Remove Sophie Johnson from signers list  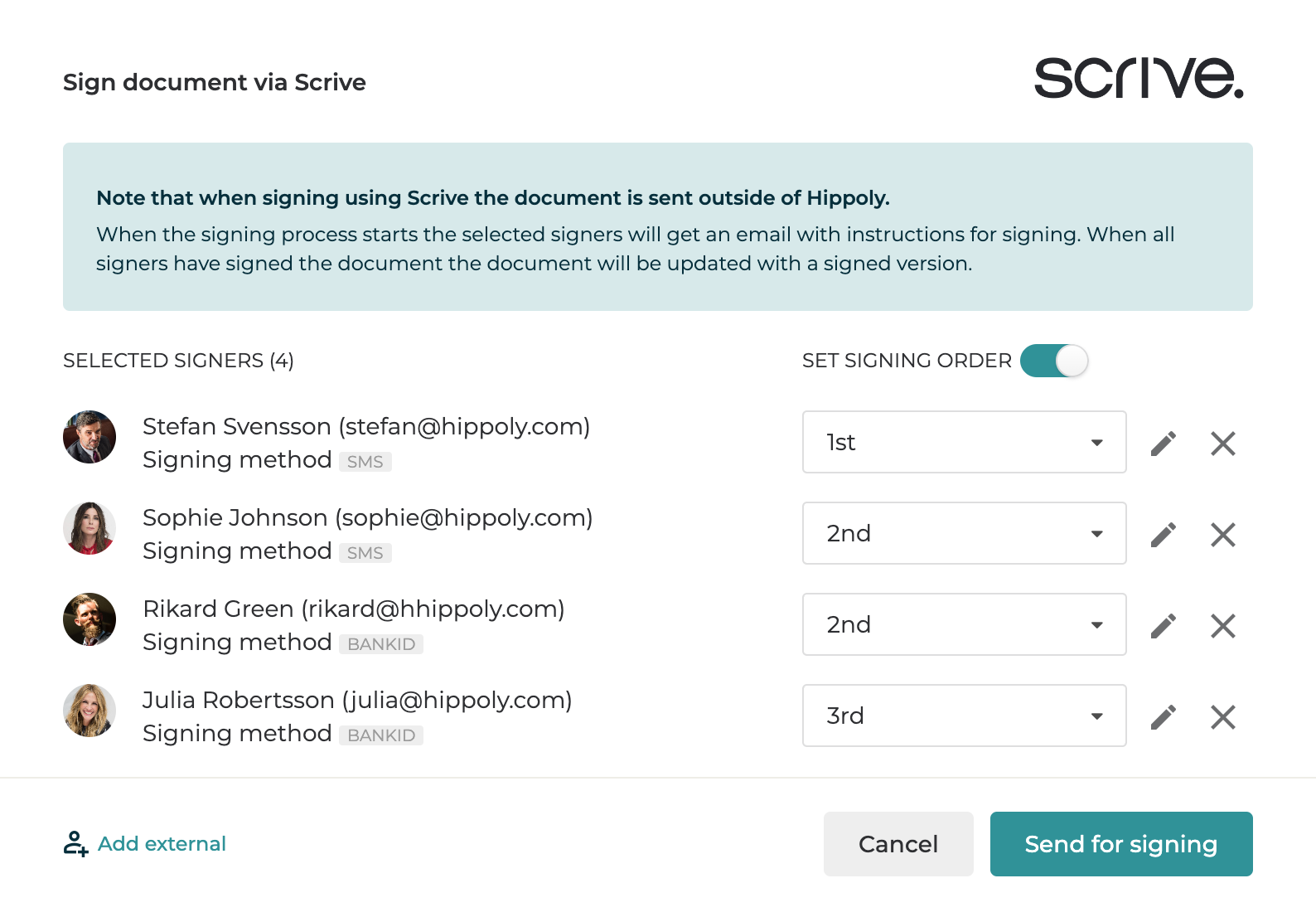[x=1223, y=535]
